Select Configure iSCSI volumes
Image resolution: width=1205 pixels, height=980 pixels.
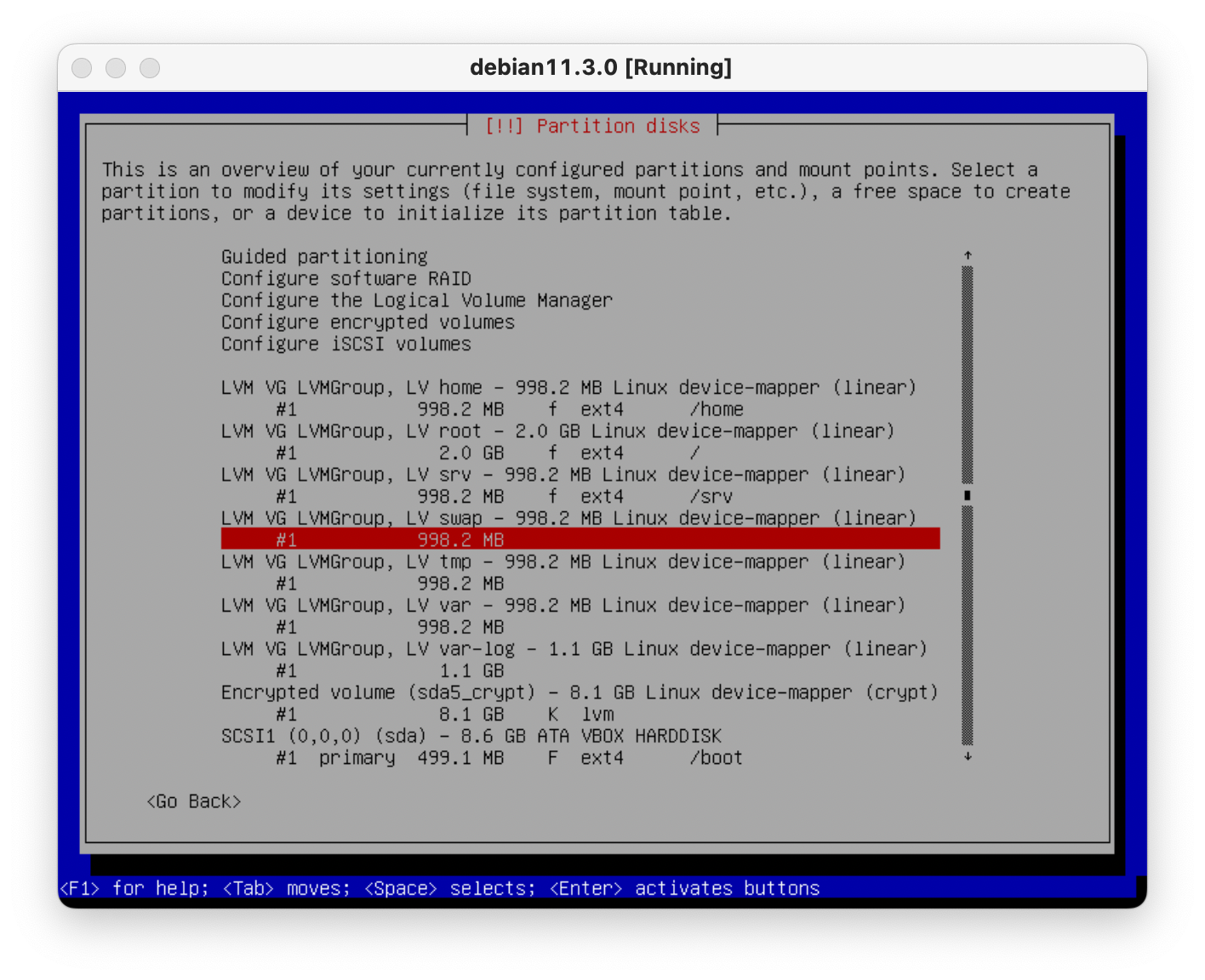346,345
